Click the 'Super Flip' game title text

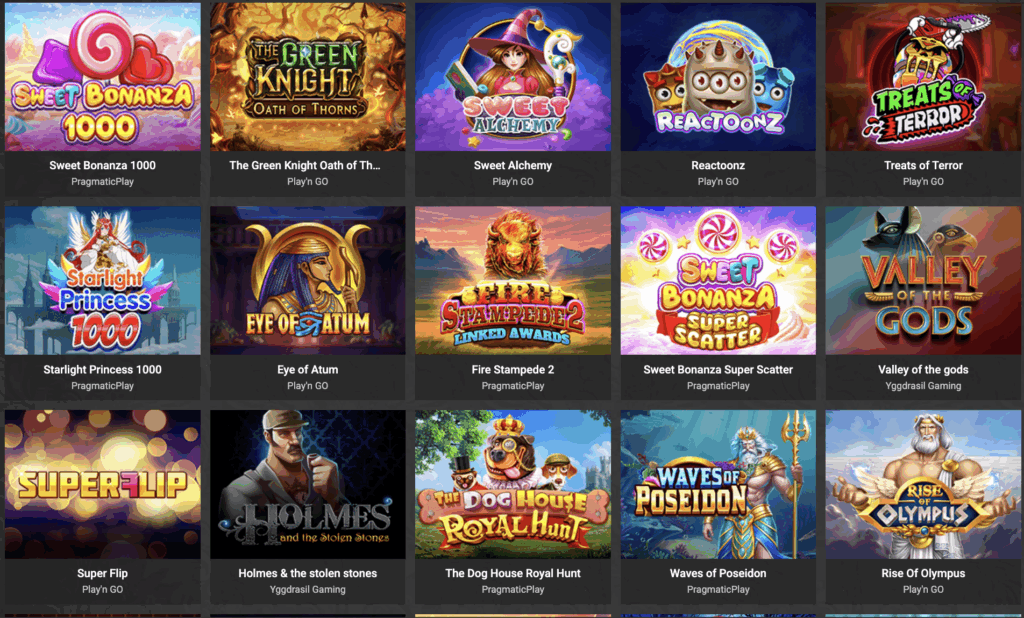pos(103,574)
